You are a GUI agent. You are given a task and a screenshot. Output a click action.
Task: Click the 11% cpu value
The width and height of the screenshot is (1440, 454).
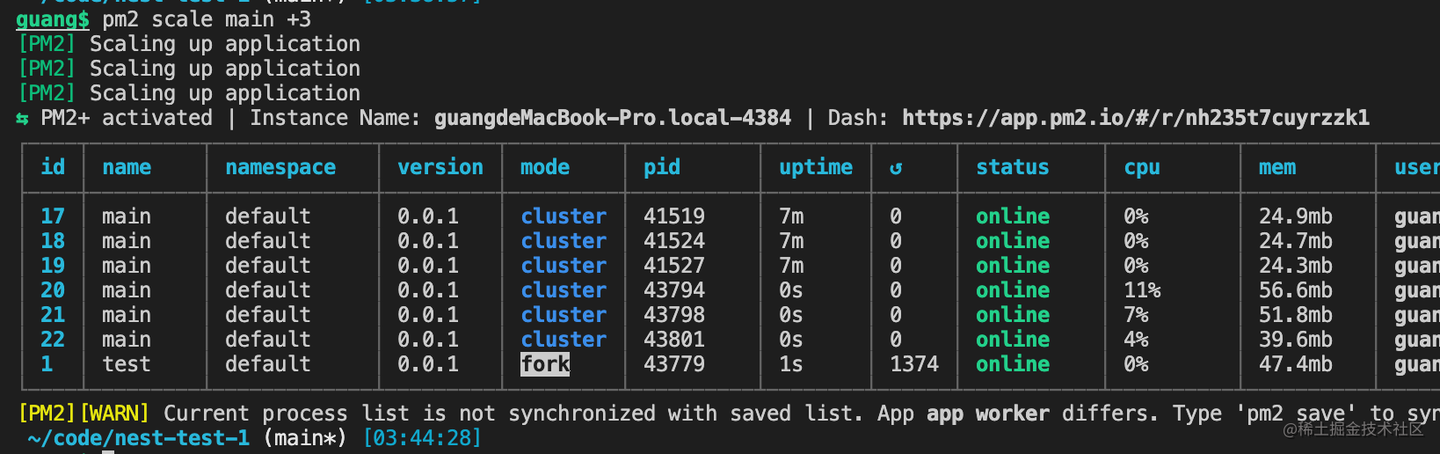1142,290
